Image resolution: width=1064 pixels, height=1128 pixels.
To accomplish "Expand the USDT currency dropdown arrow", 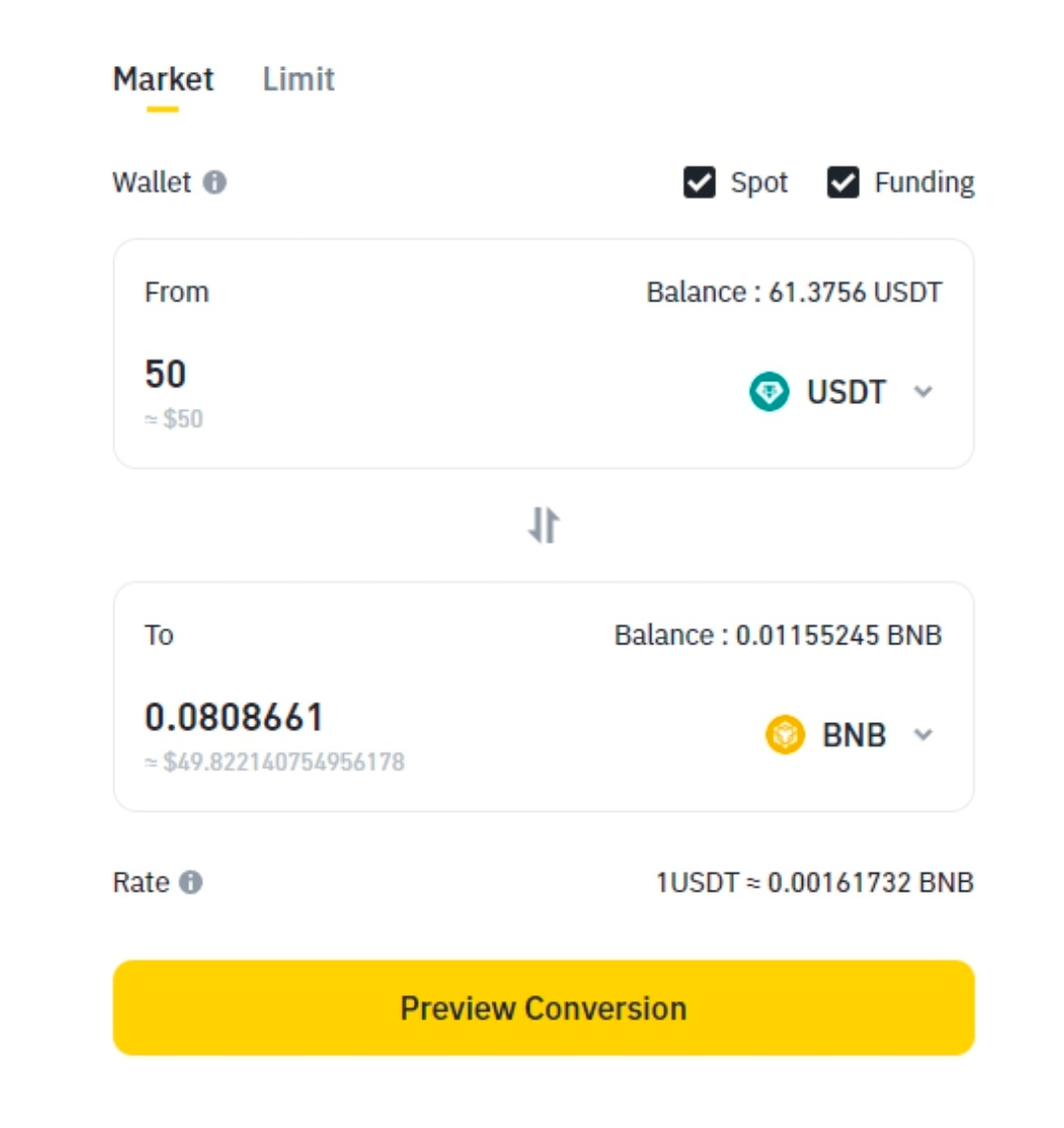I will click(923, 392).
